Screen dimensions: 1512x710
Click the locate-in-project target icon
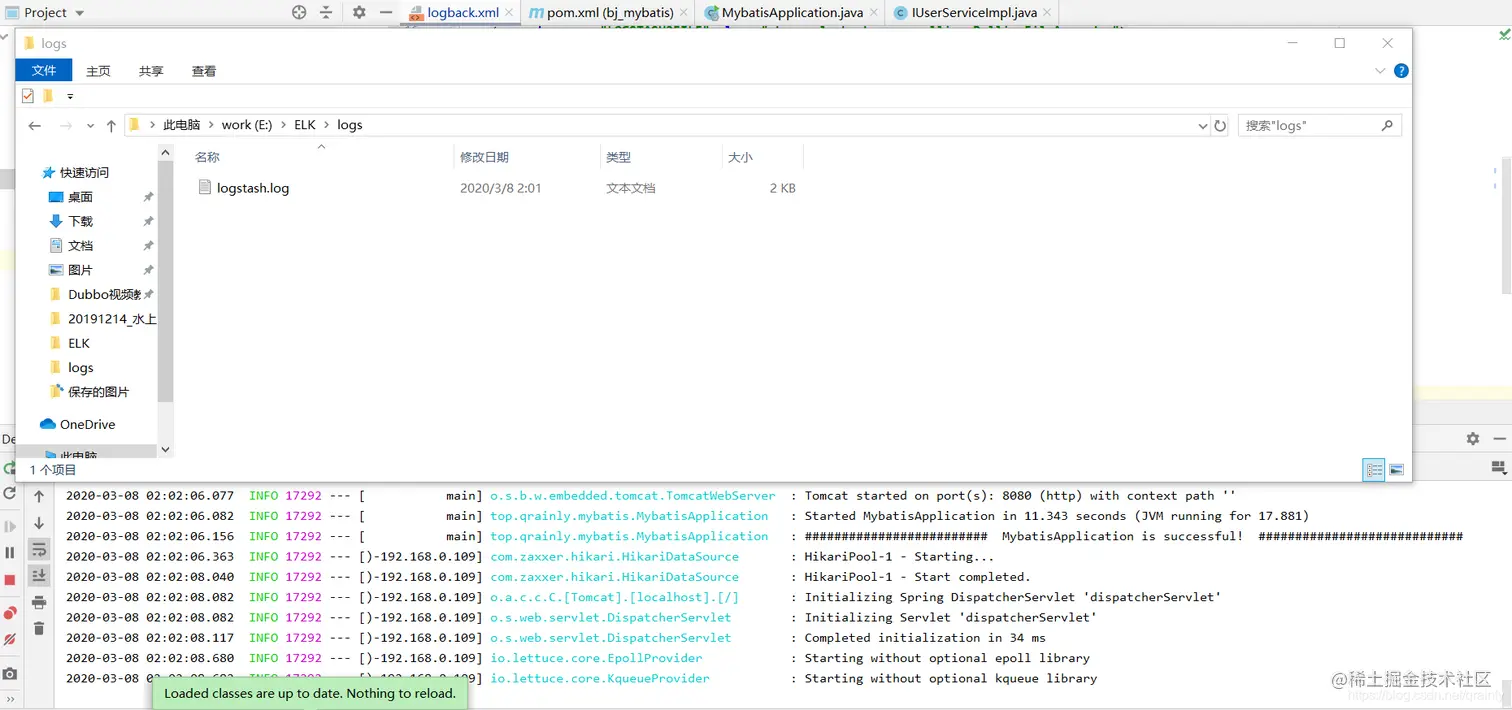[x=299, y=13]
